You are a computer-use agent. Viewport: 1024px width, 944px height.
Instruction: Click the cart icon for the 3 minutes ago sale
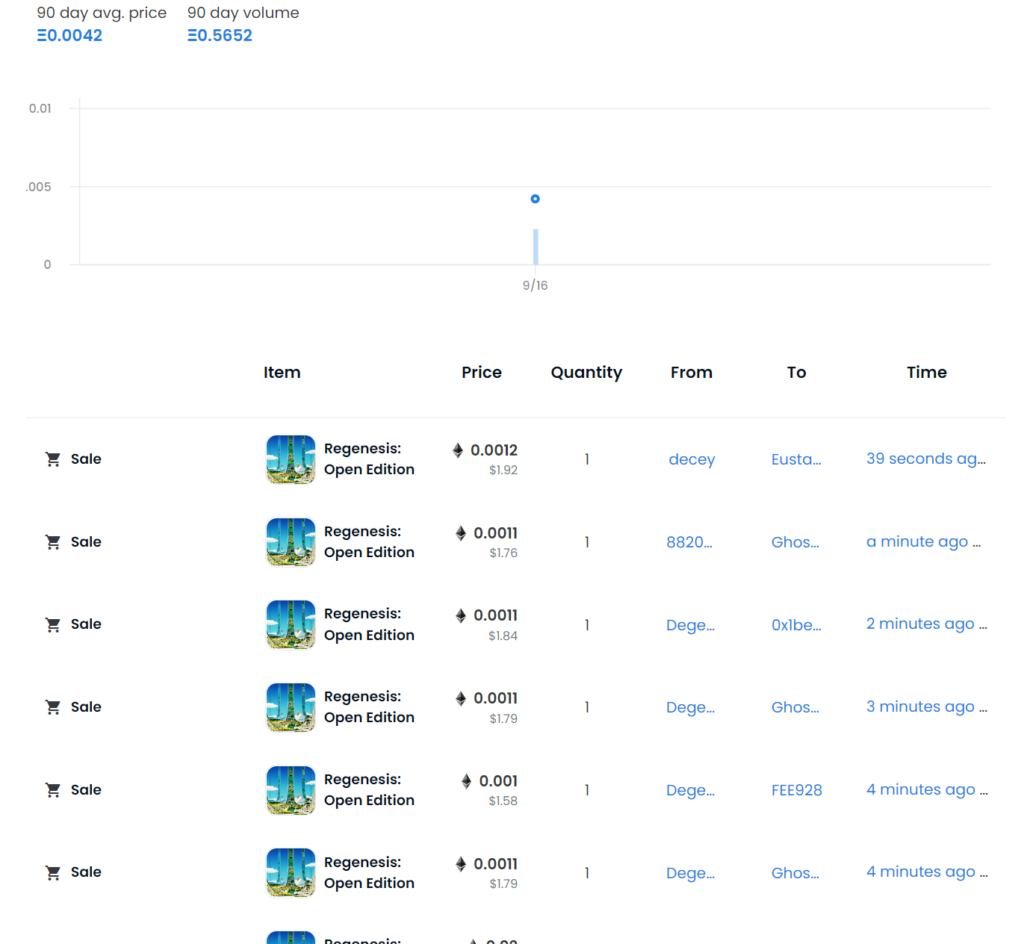53,707
